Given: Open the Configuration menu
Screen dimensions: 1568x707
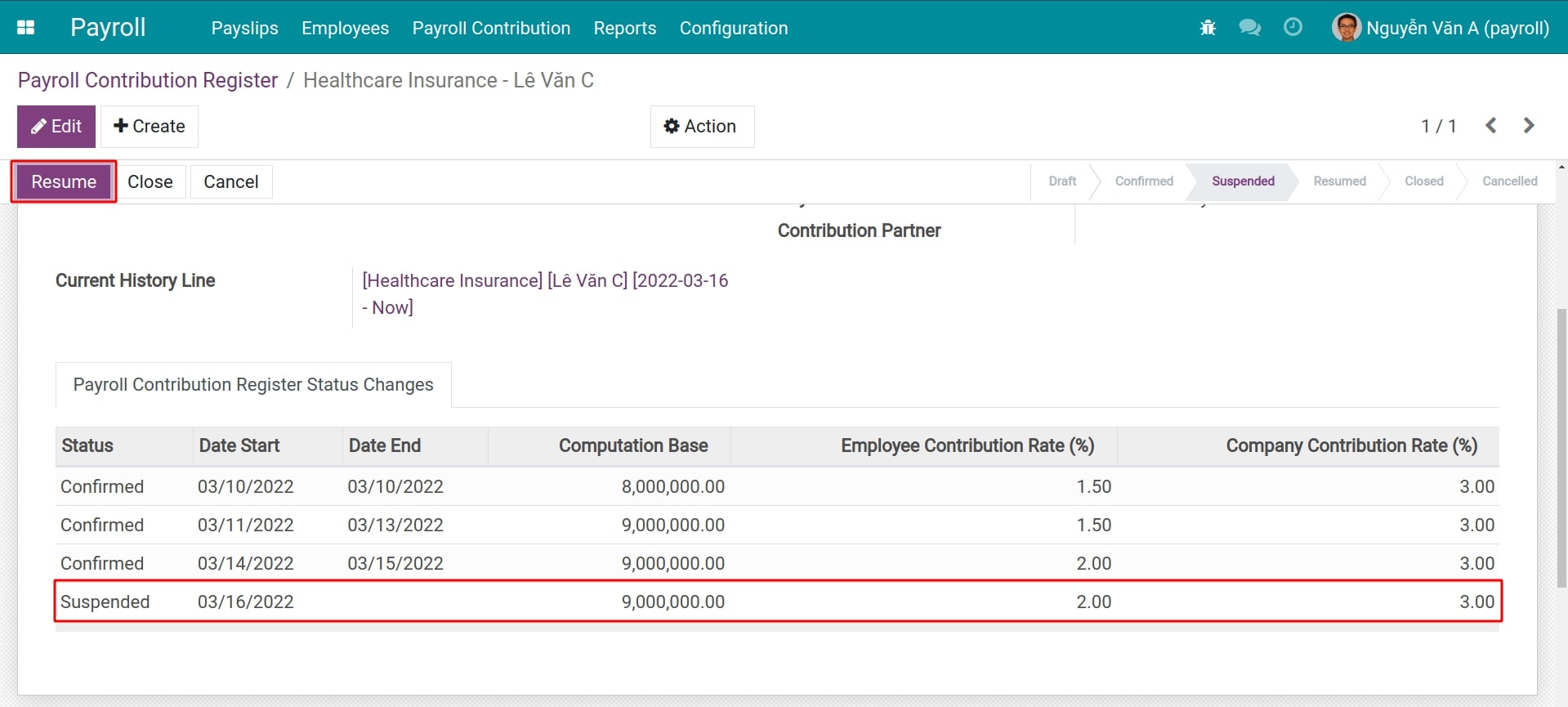Looking at the screenshot, I should (733, 28).
